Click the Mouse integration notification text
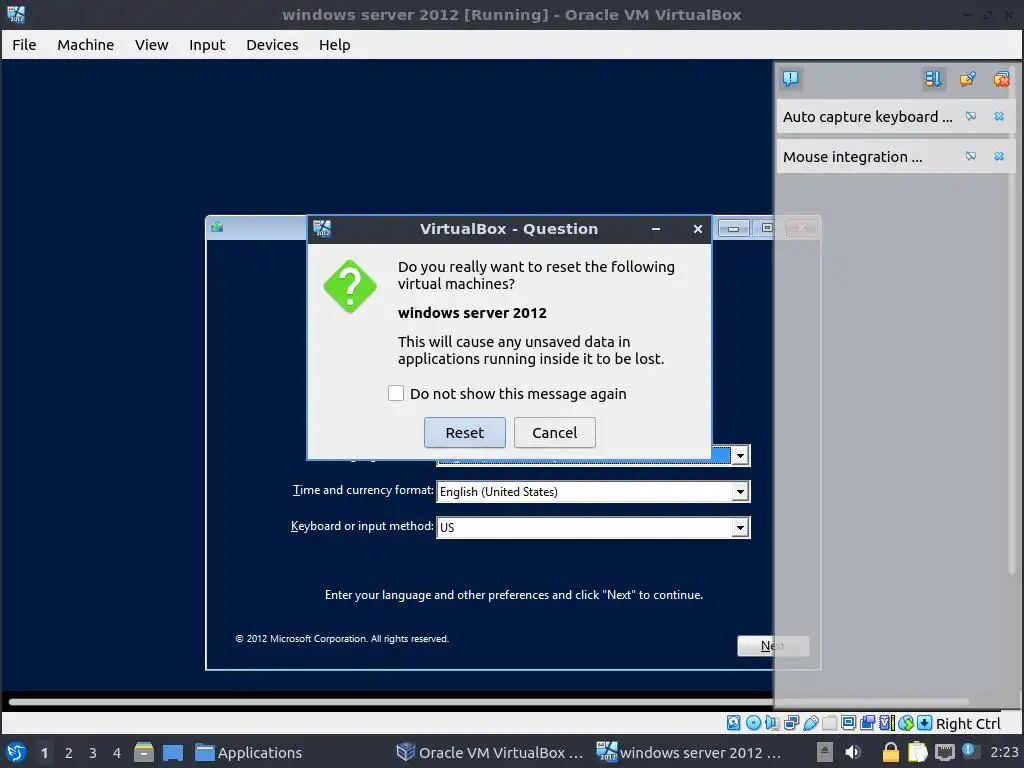1024x768 pixels. [852, 157]
